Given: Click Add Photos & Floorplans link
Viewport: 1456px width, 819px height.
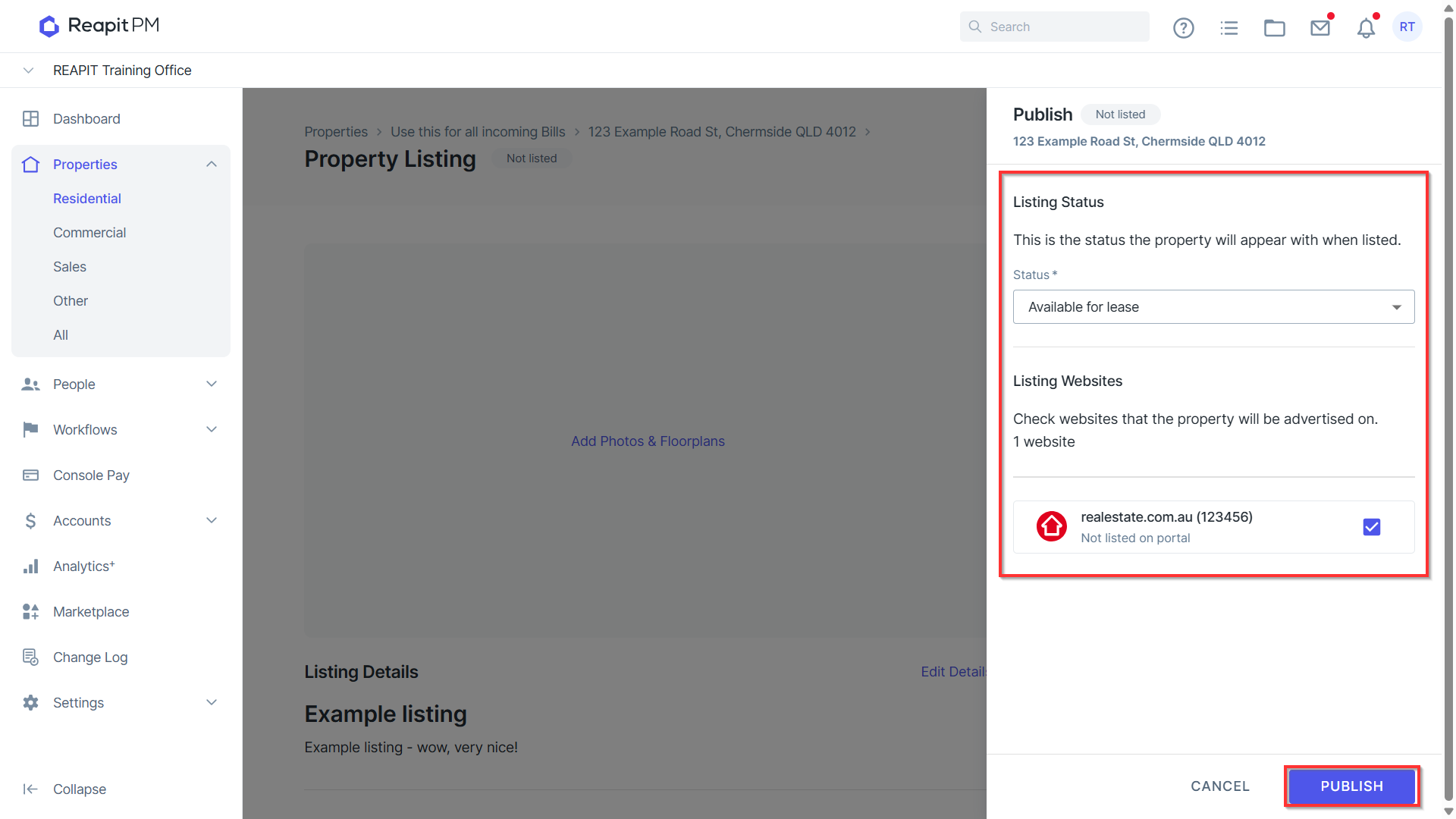Looking at the screenshot, I should tap(648, 441).
